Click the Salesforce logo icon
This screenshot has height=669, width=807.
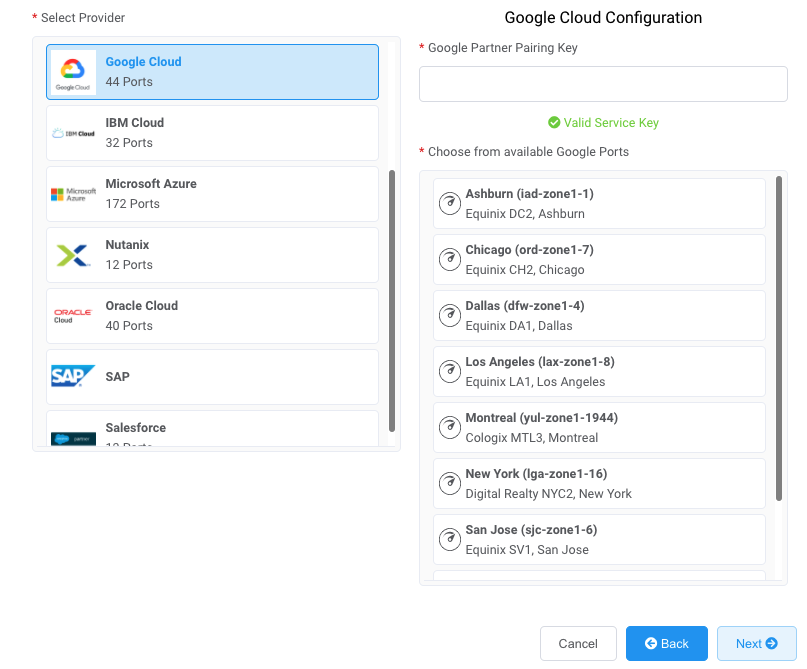click(x=73, y=438)
